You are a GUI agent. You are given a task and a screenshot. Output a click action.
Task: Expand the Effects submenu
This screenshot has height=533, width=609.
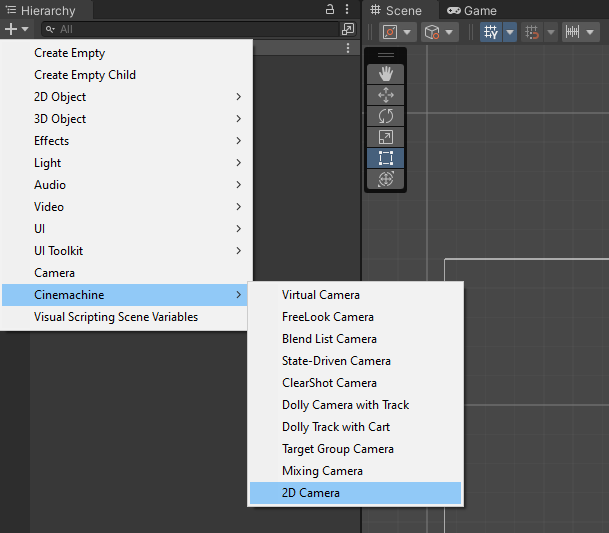tap(127, 141)
